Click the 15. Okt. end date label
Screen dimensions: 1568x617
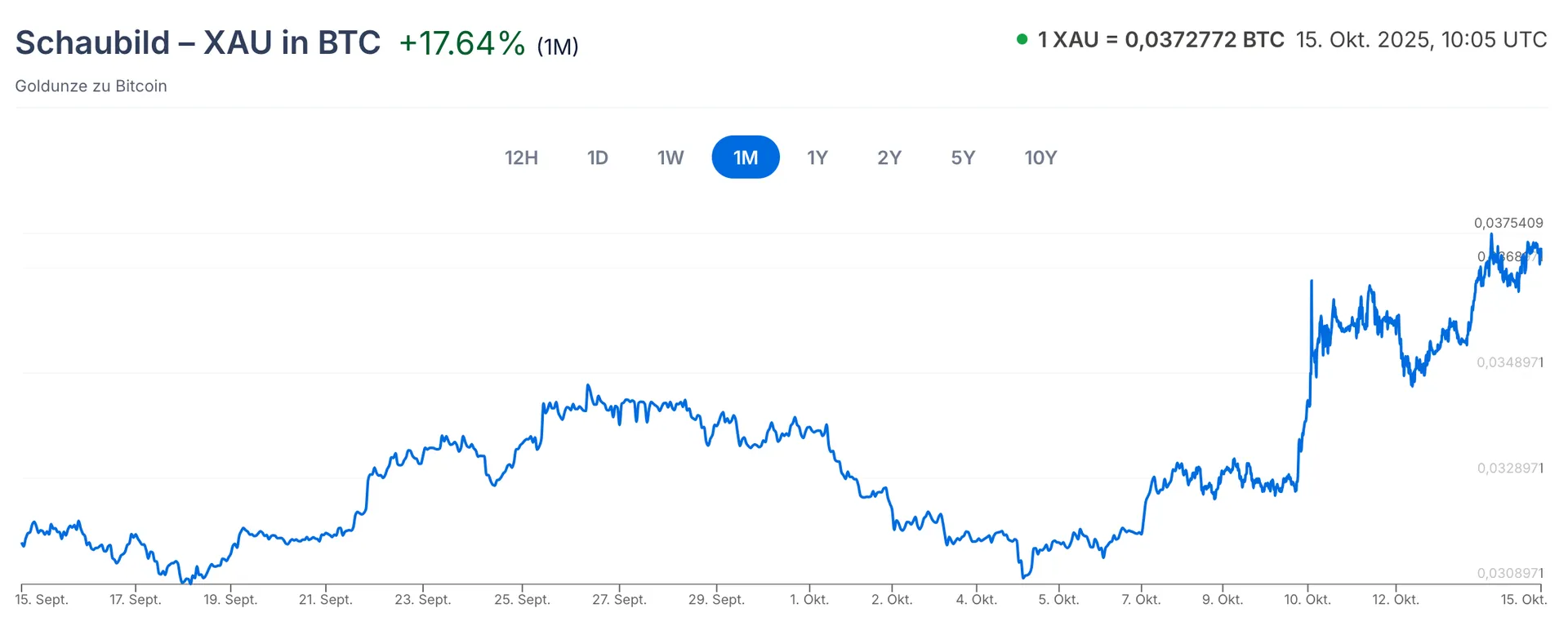1523,600
